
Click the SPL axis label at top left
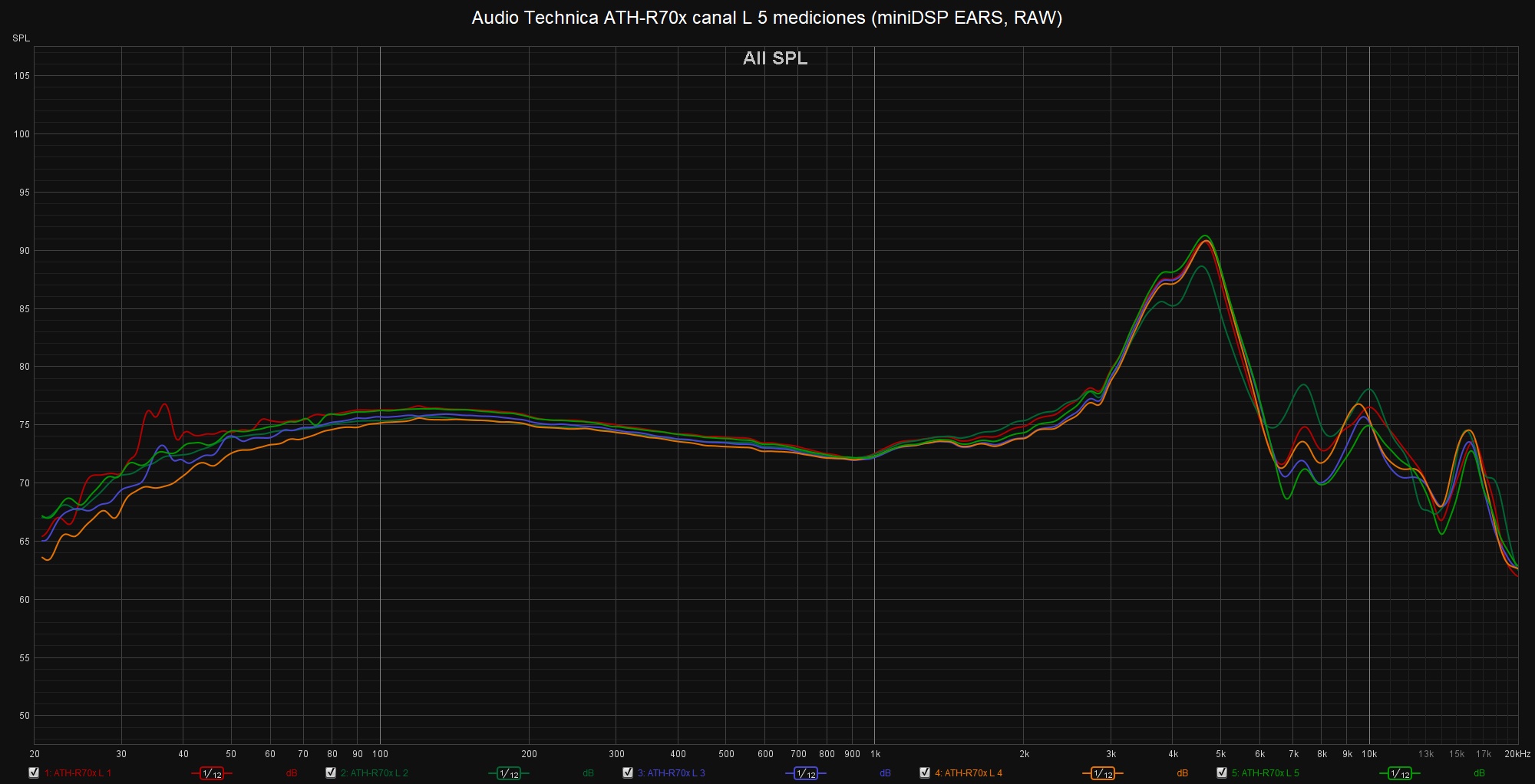tap(21, 38)
